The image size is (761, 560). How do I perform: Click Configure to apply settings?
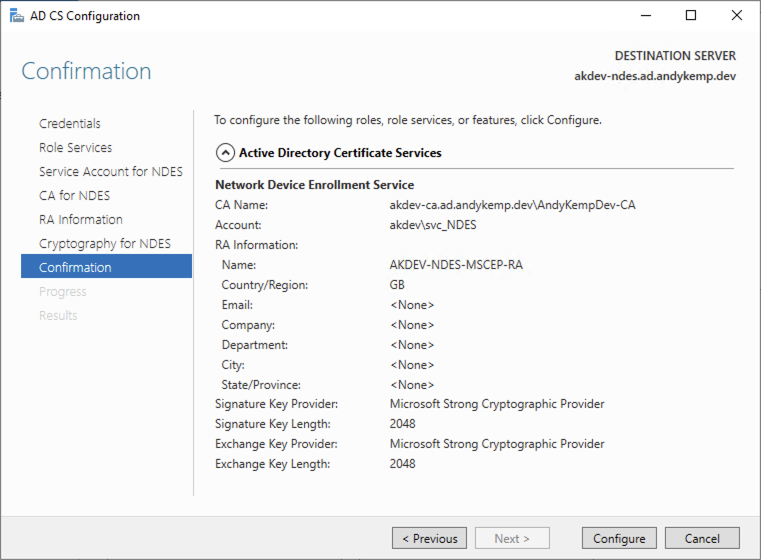(619, 538)
